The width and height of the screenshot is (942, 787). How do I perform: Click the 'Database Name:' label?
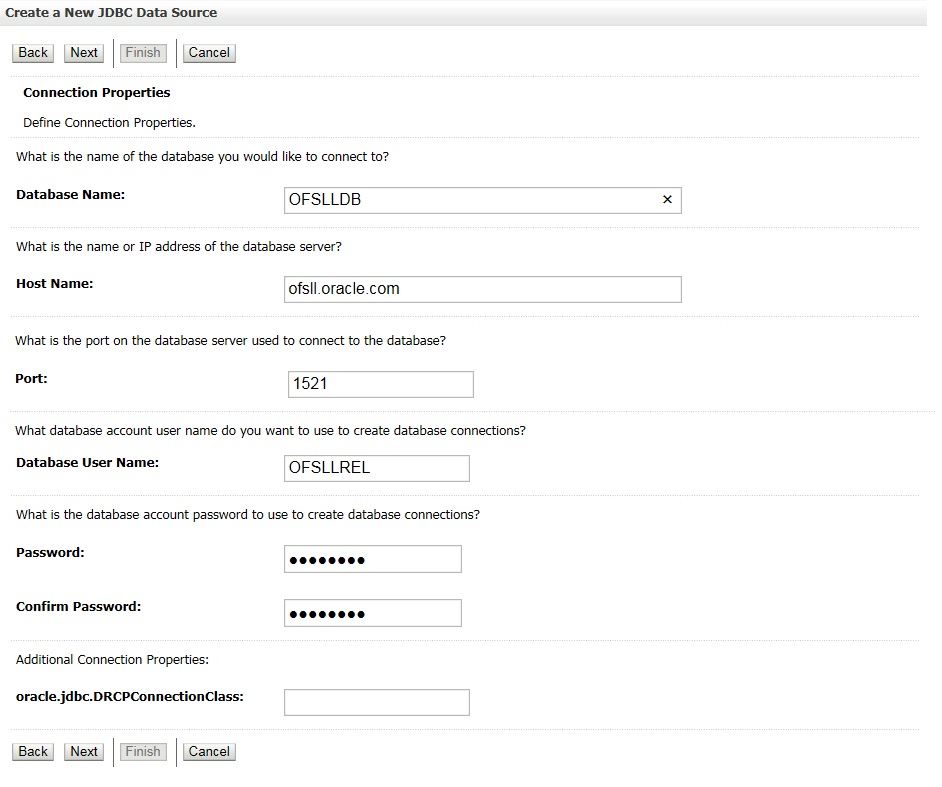tap(70, 195)
